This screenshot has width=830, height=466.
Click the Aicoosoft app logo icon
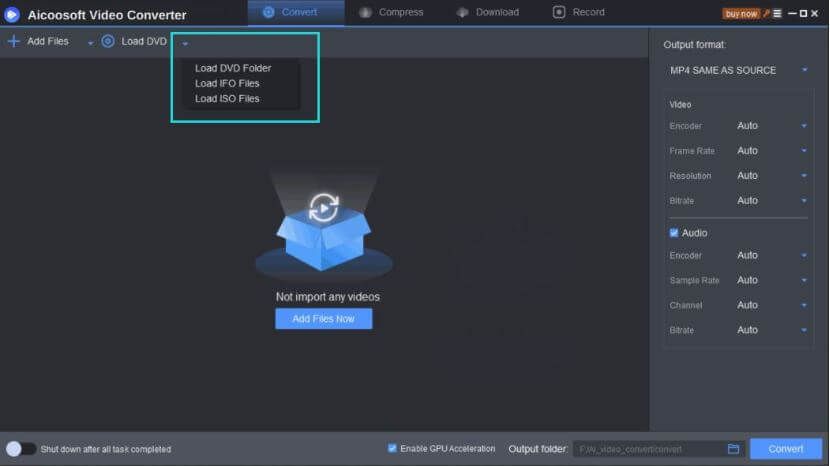pos(12,14)
